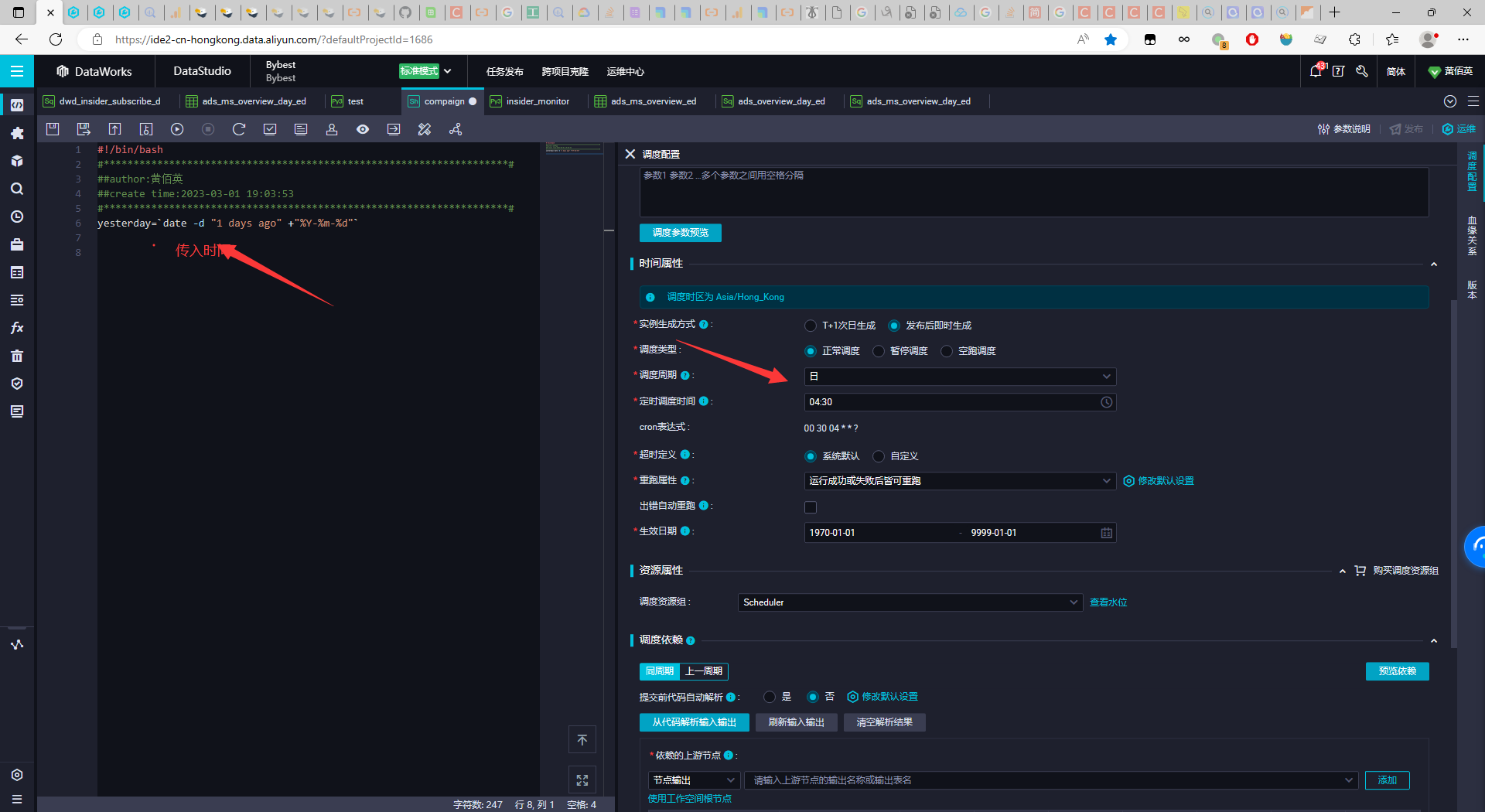Select 暂停调度 radio option
This screenshot has width=1485, height=812.
tap(879, 351)
